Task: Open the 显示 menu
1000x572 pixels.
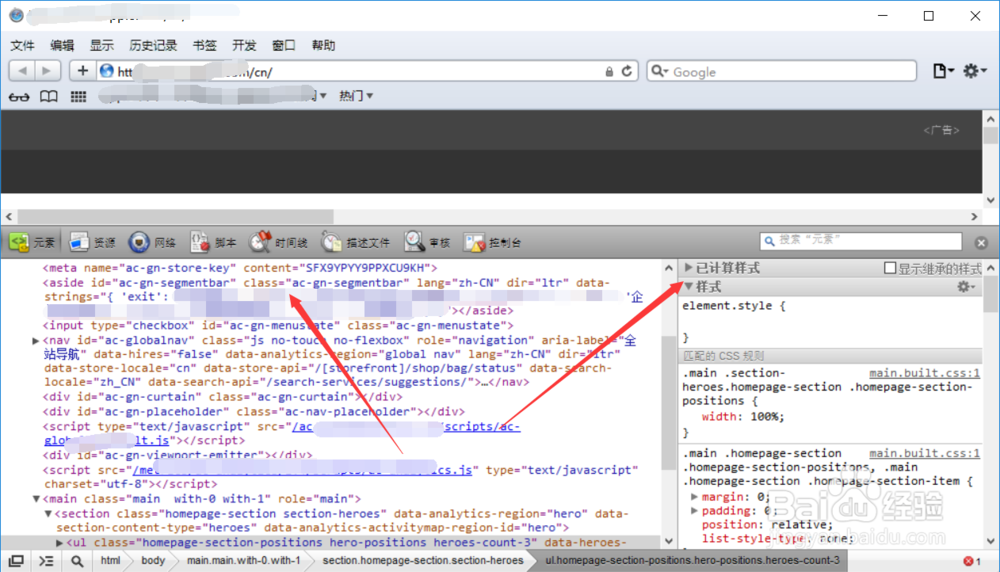Action: pyautogui.click(x=101, y=45)
